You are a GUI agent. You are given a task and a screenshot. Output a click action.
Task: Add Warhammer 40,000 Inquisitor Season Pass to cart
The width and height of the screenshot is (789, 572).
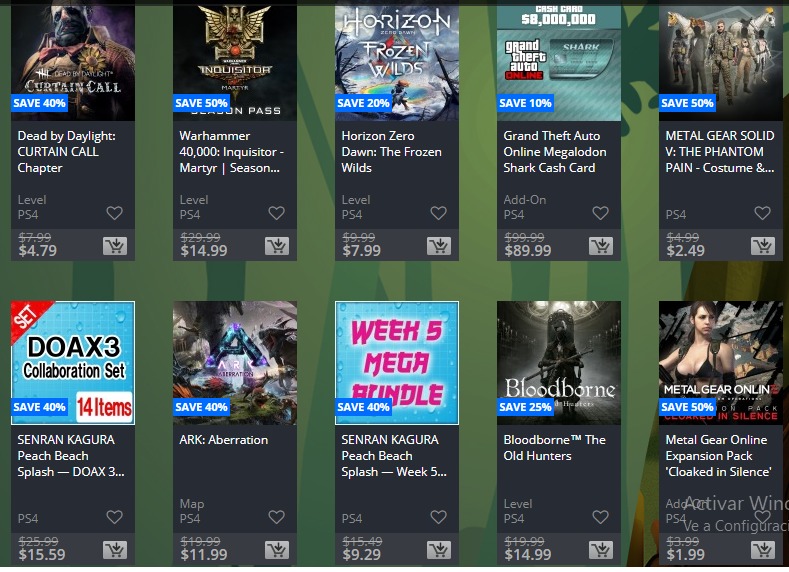tap(277, 246)
